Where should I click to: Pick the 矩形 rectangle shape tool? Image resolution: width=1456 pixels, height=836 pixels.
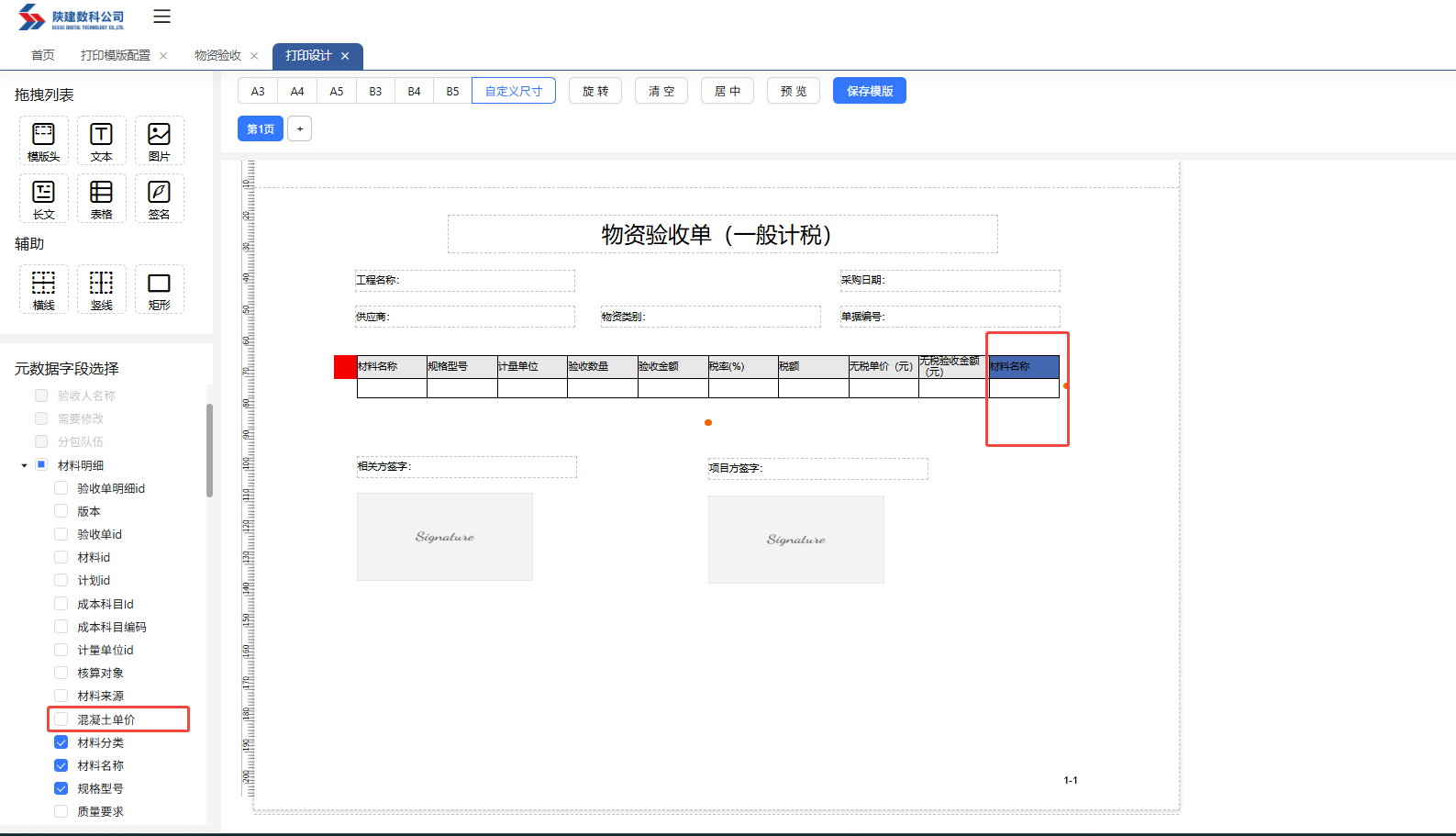point(159,289)
